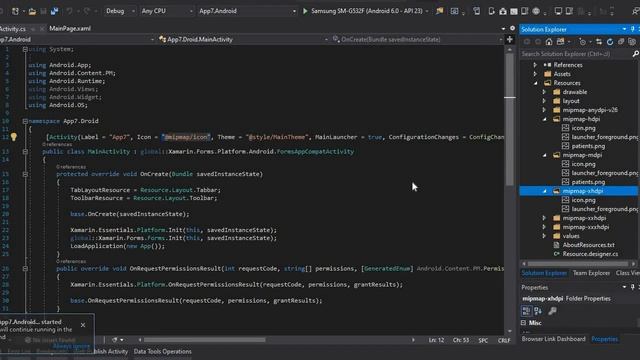Click the Live Share person icon at top right

(x=636, y=11)
